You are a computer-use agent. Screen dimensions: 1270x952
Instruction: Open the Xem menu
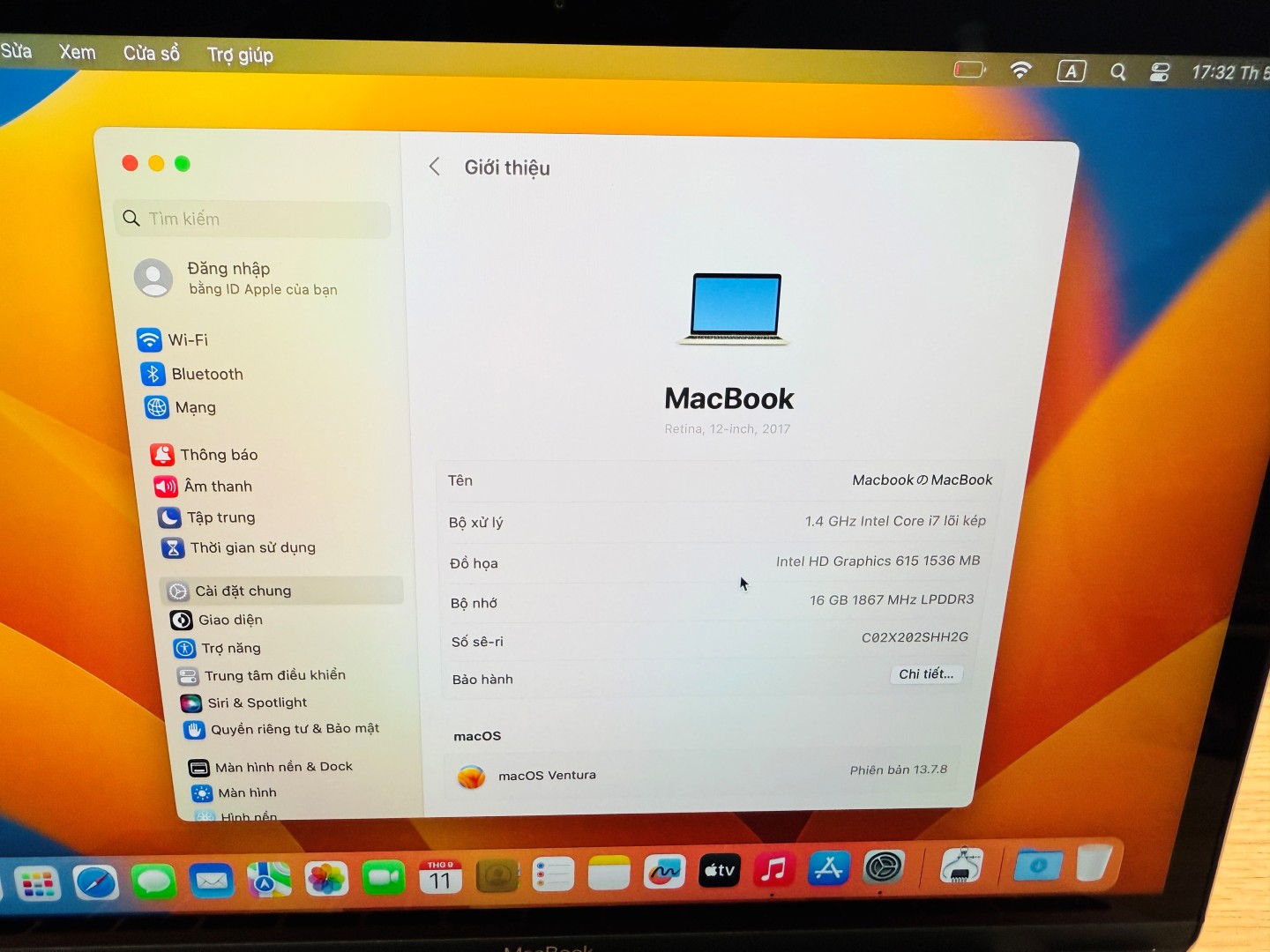point(78,52)
